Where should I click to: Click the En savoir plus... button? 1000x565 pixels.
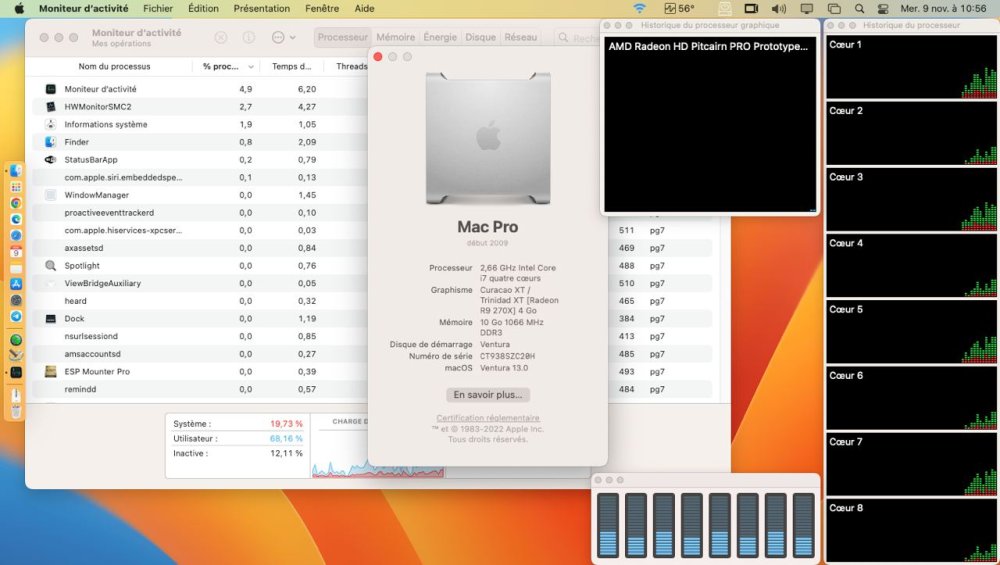488,395
